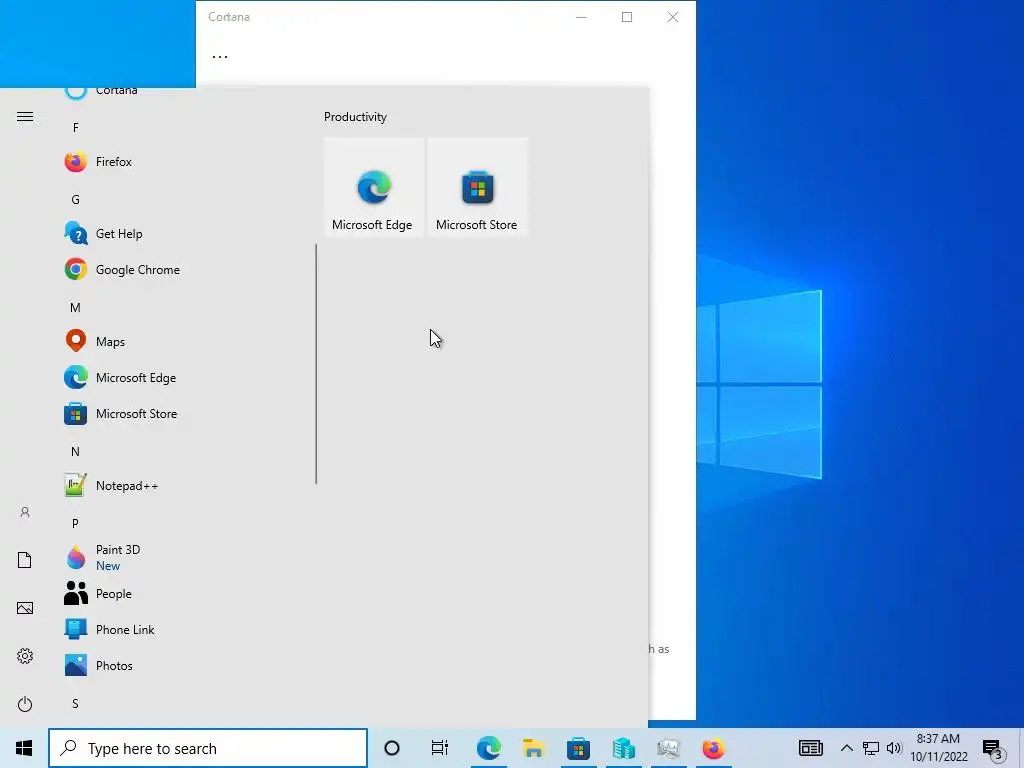Expand the Start menu hamburger button
This screenshot has width=1024, height=768.
25,117
